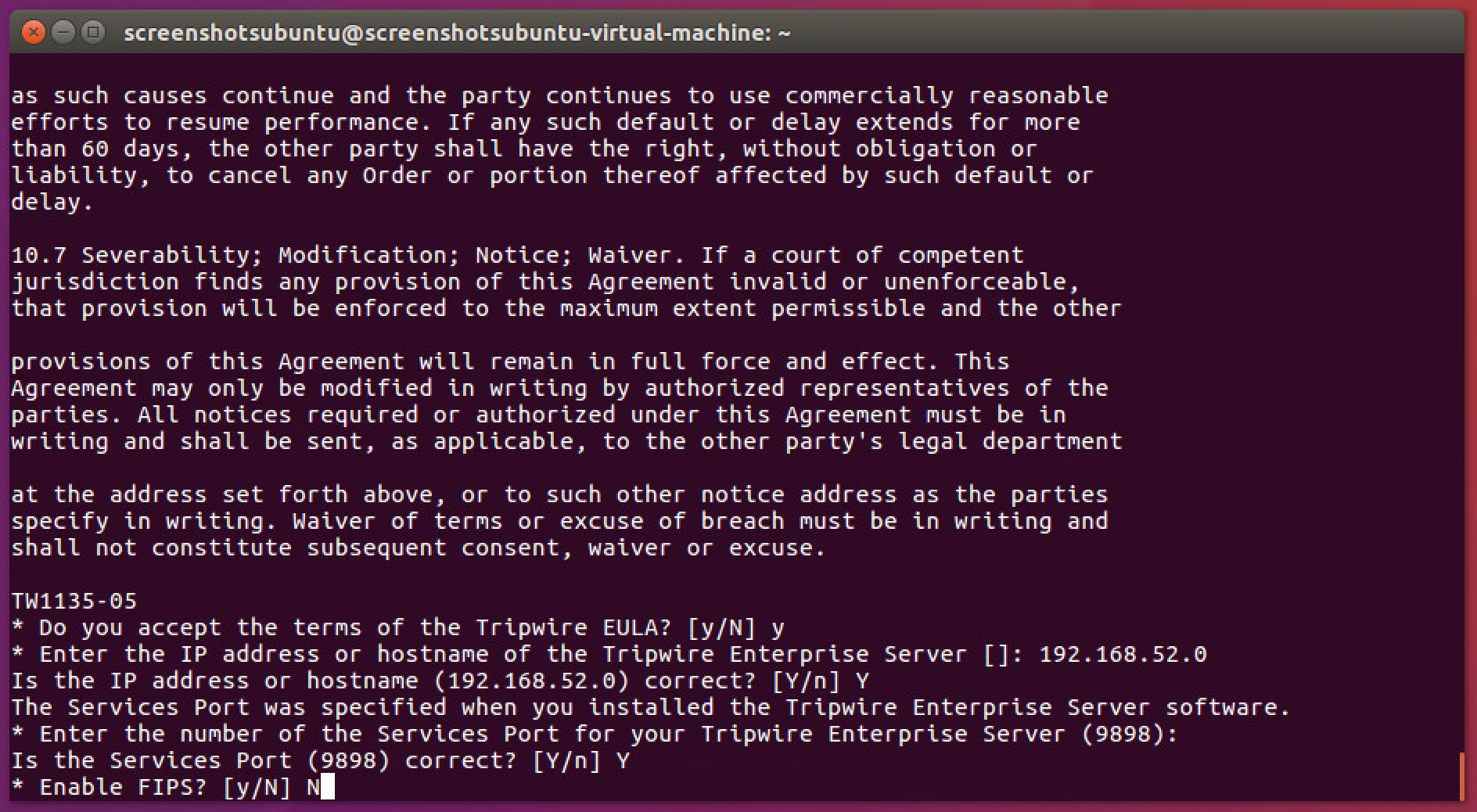The height and width of the screenshot is (812, 1477).
Task: Click the "TW1135-05" document code
Action: coord(74,601)
